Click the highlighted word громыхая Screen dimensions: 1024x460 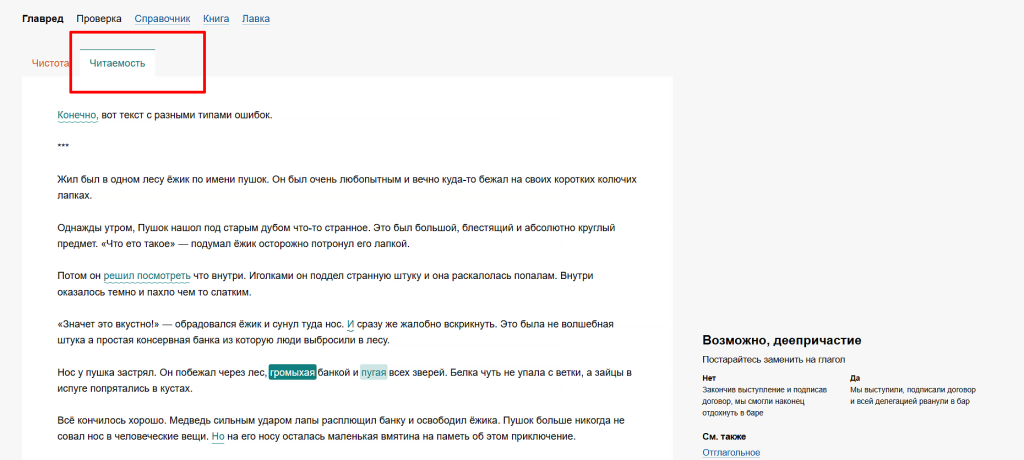[x=292, y=373]
